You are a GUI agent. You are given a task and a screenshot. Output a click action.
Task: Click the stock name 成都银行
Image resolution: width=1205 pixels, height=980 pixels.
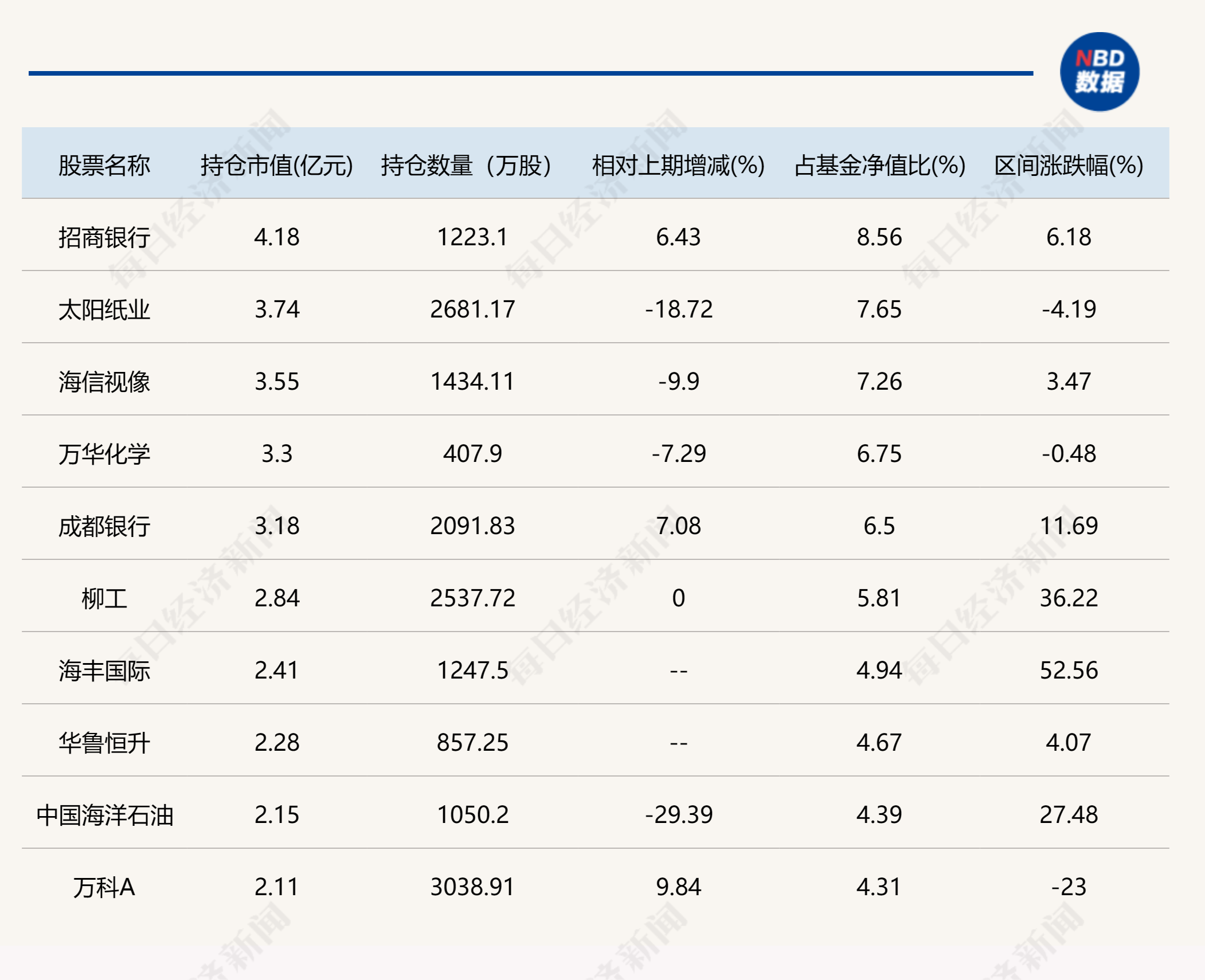(104, 526)
